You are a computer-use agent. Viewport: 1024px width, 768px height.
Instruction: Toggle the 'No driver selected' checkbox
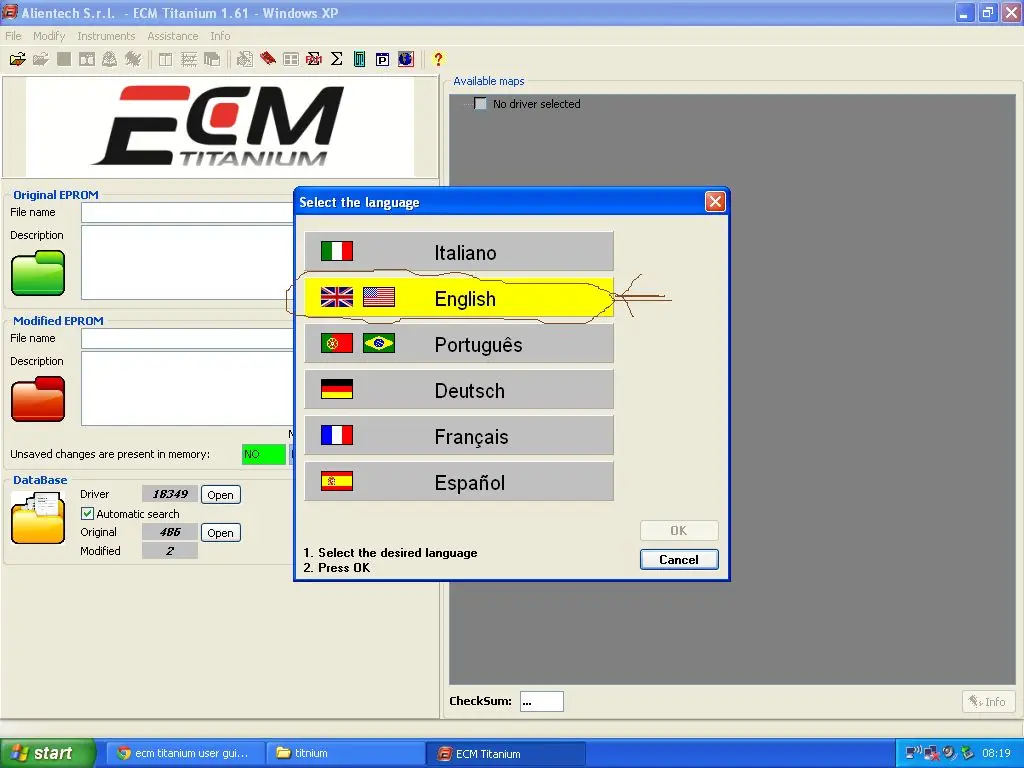[480, 103]
